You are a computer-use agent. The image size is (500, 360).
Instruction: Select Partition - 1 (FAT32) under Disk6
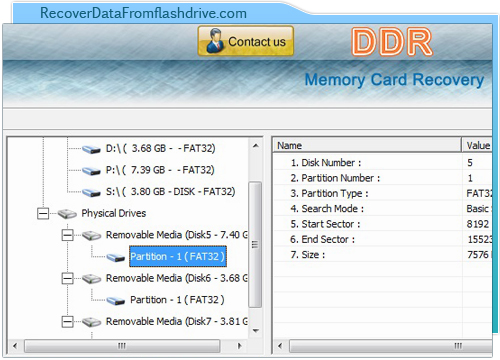(x=177, y=300)
